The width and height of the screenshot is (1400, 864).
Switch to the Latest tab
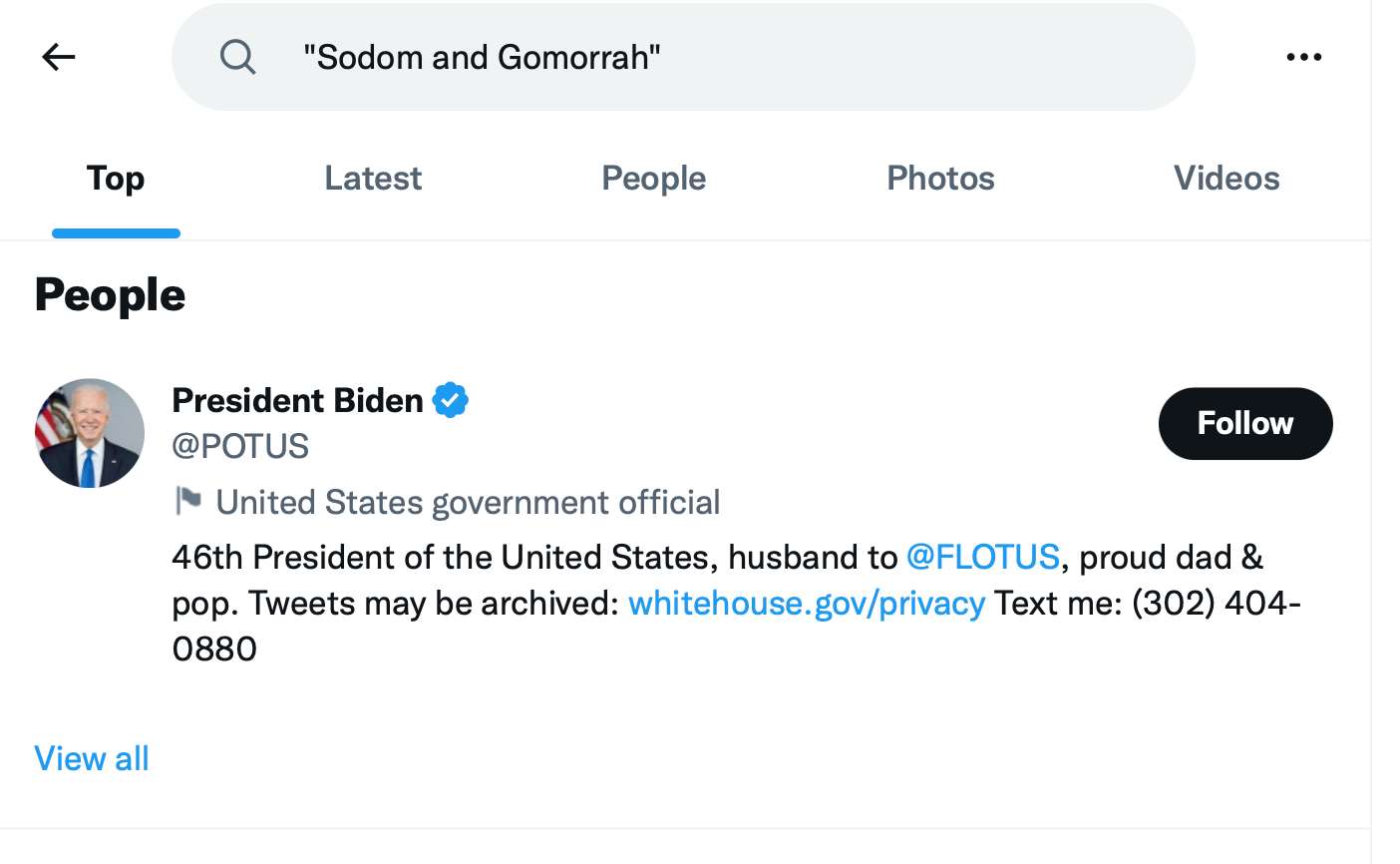373,179
